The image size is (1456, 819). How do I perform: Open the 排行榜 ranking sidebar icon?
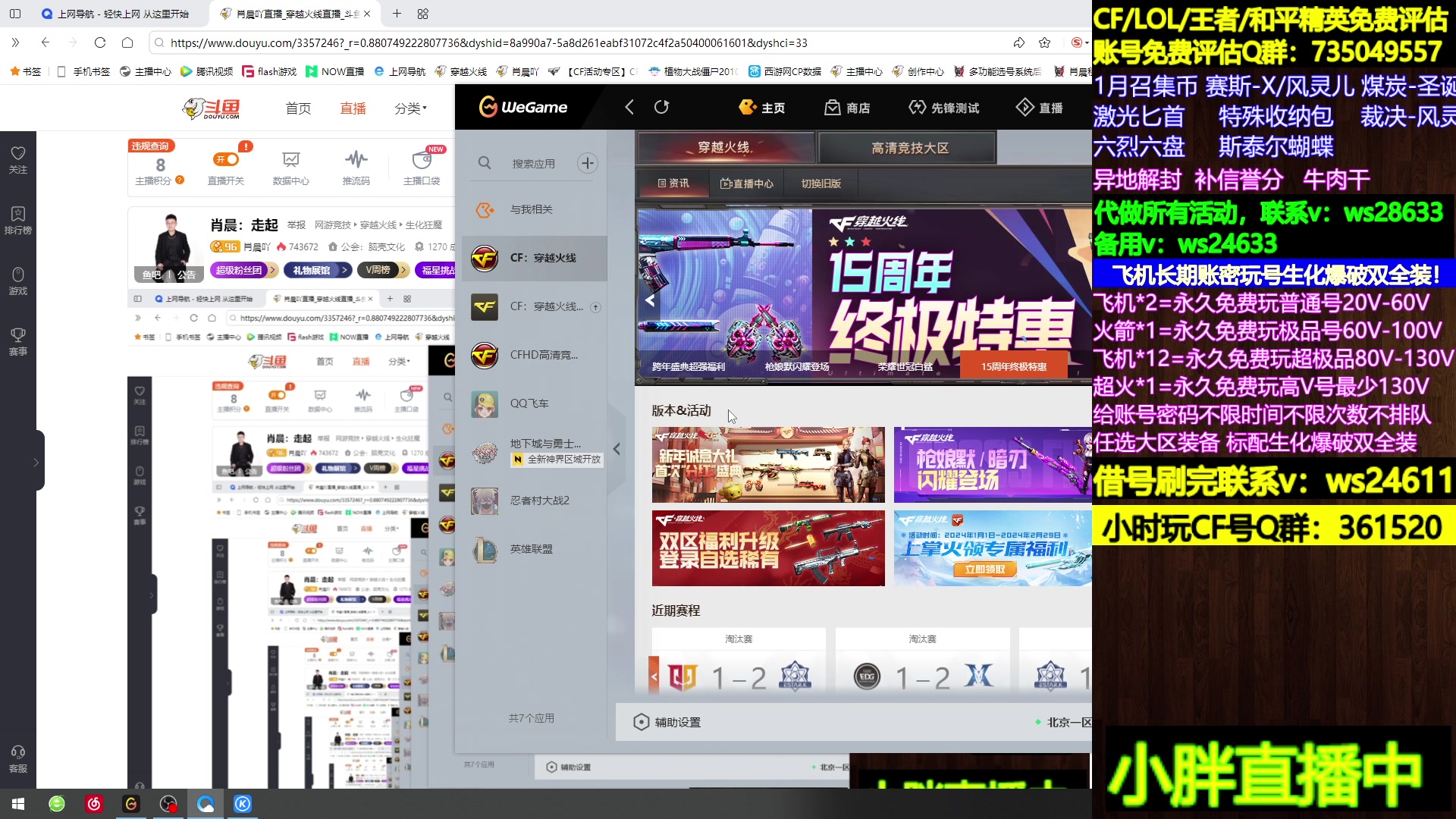tap(18, 221)
